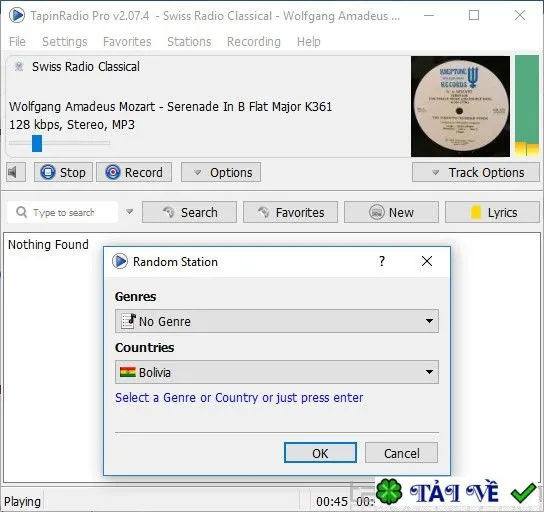Open the Genres combo box

tap(277, 321)
